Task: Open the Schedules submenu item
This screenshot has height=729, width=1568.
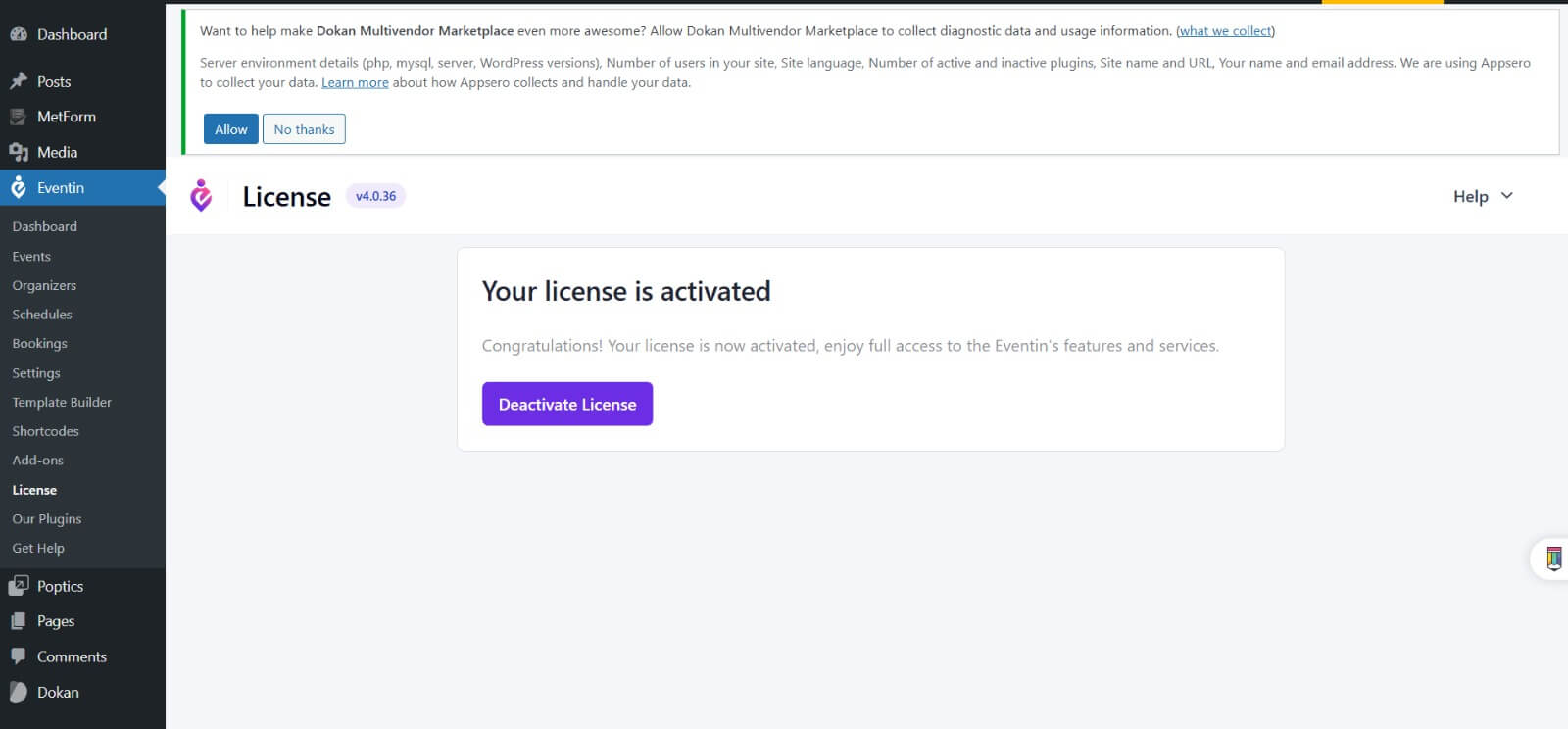Action: click(42, 315)
